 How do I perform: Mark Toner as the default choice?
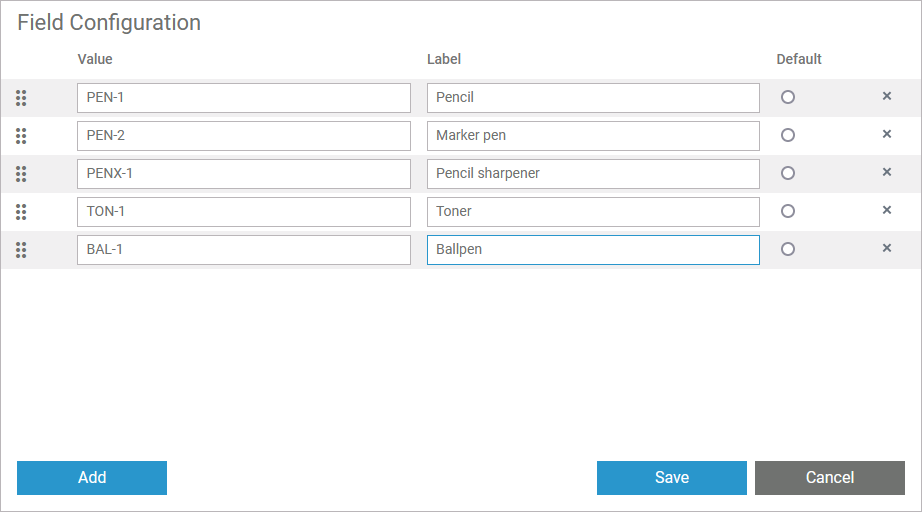788,212
